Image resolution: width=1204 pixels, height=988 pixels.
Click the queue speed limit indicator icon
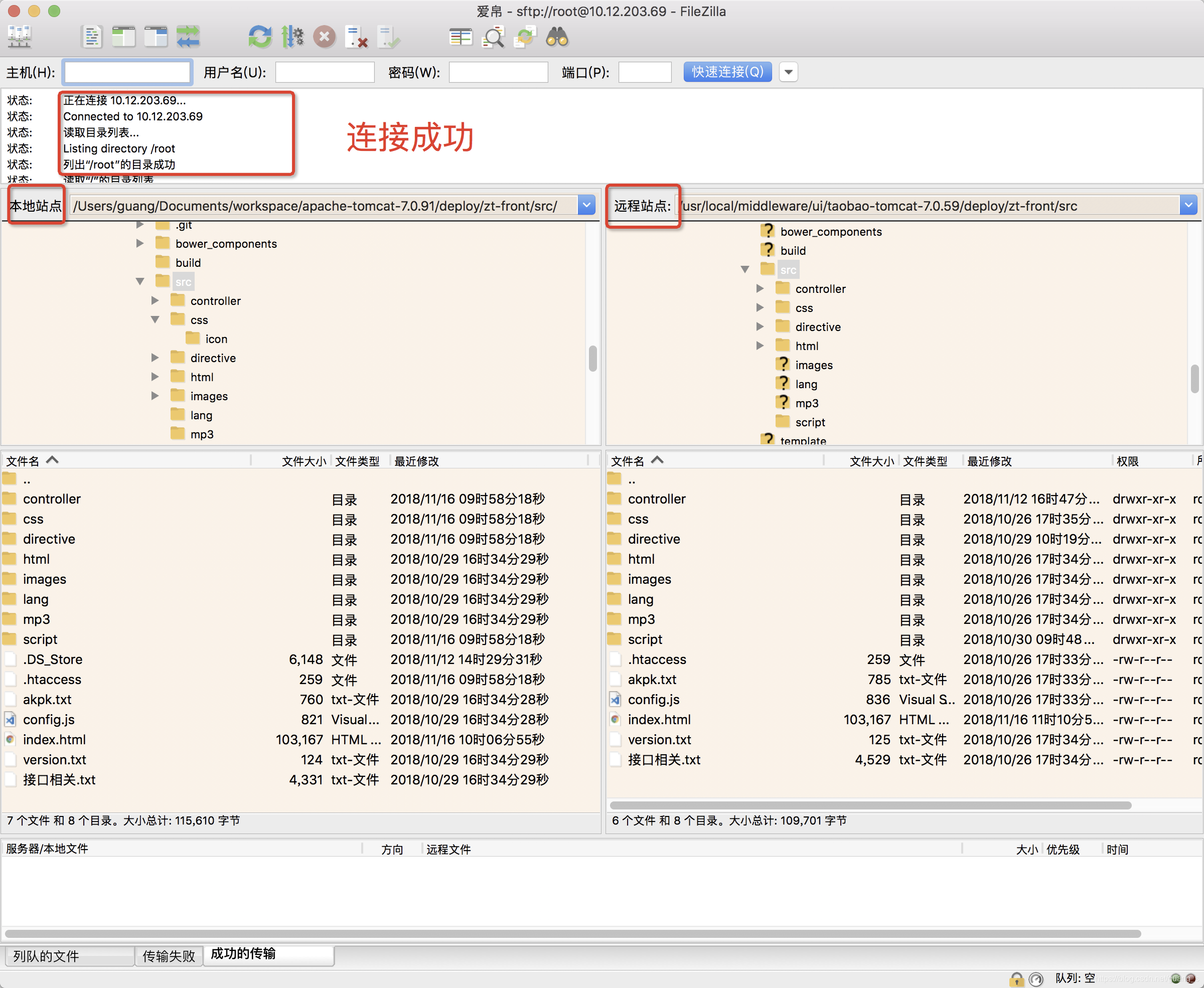tap(1036, 979)
